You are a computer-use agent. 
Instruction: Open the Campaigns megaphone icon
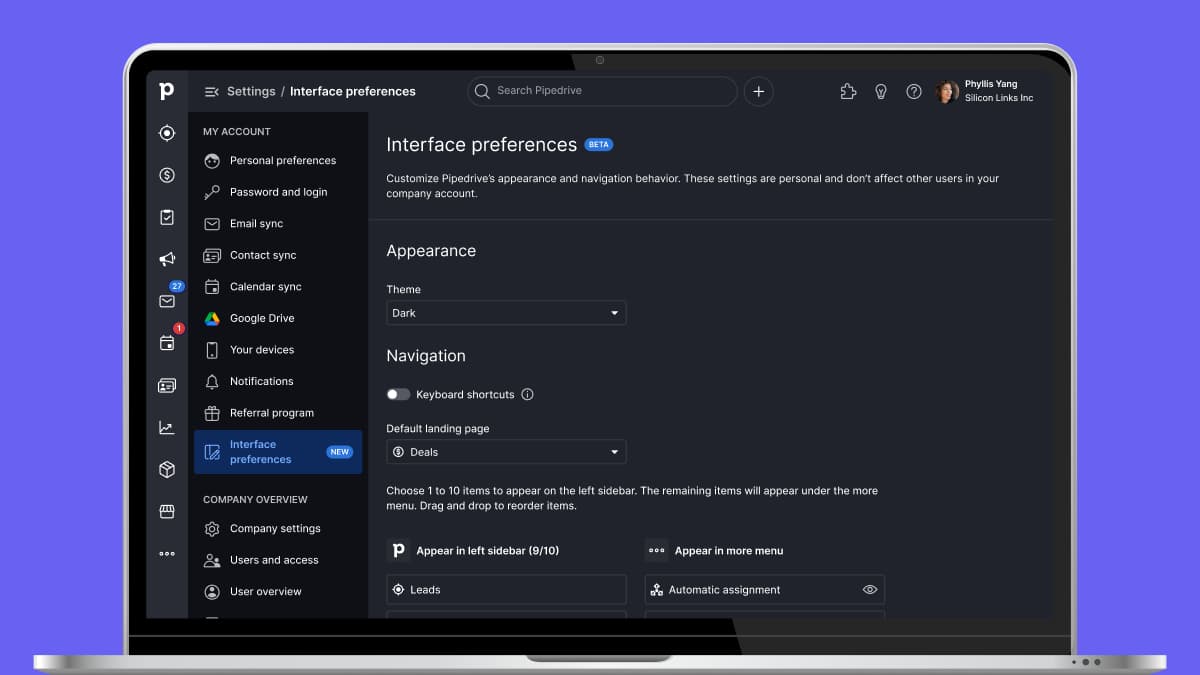[167, 258]
